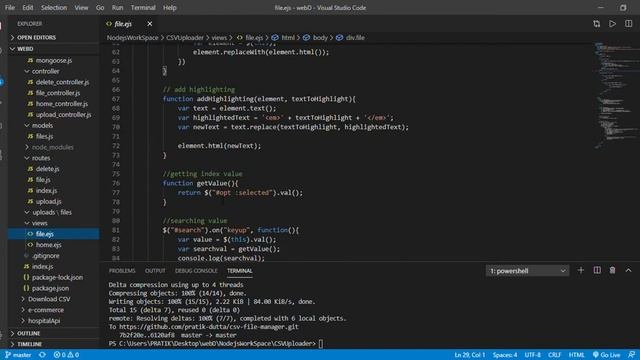Open package.json file
Image resolution: width=640 pixels, height=360 pixels.
pyautogui.click(x=50, y=288)
